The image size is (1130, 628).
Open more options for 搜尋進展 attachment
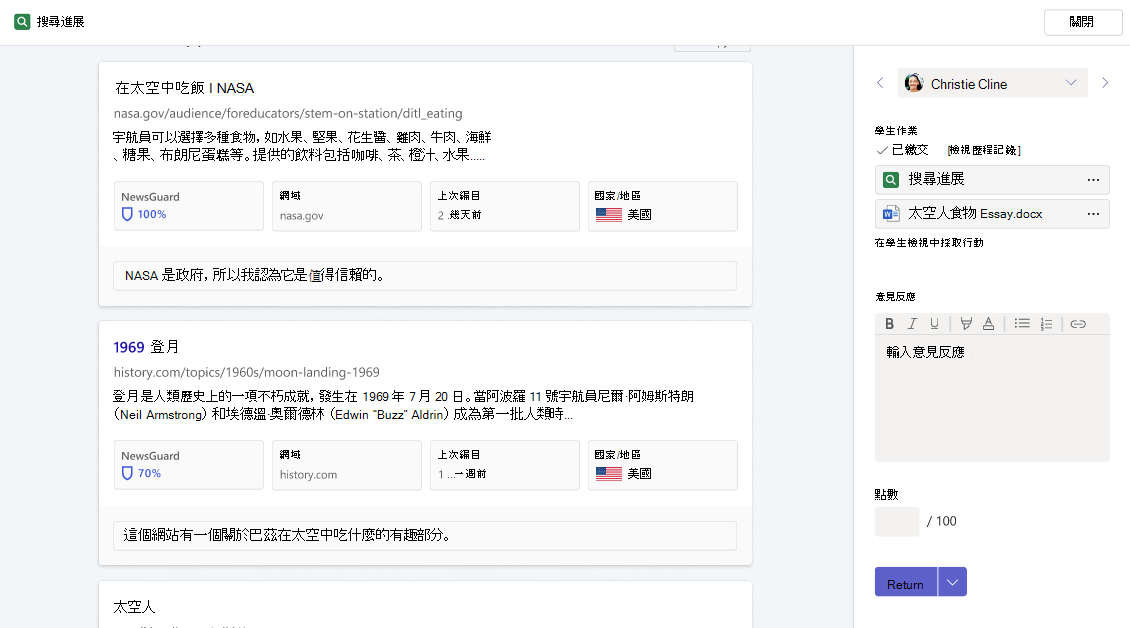[1093, 180]
